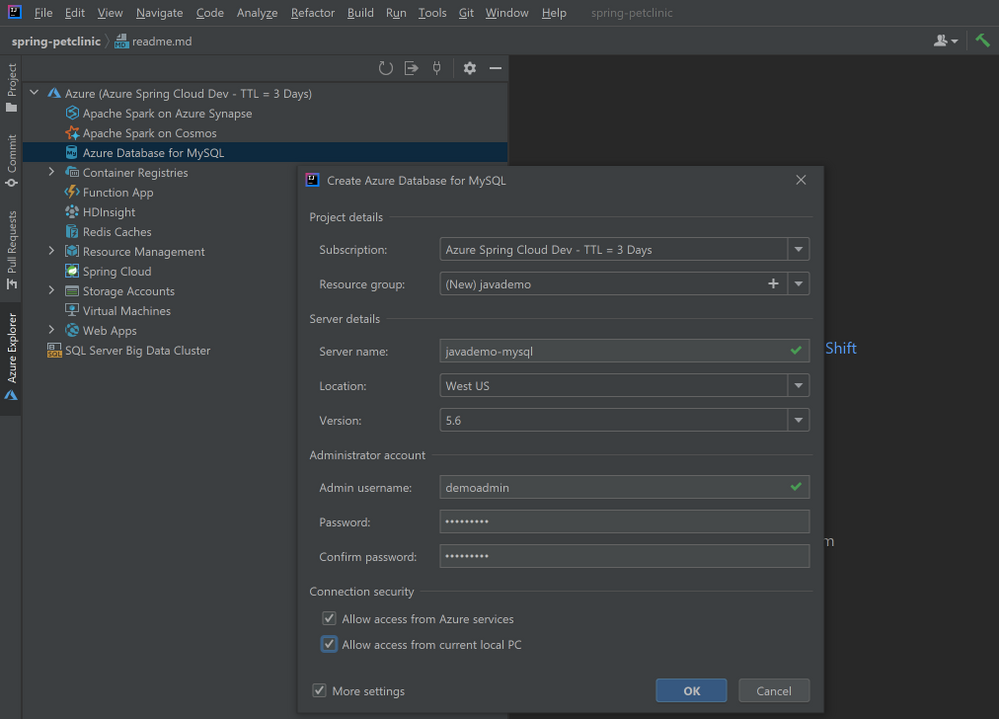Expand the Web Apps node
This screenshot has width=999, height=719.
pos(52,330)
